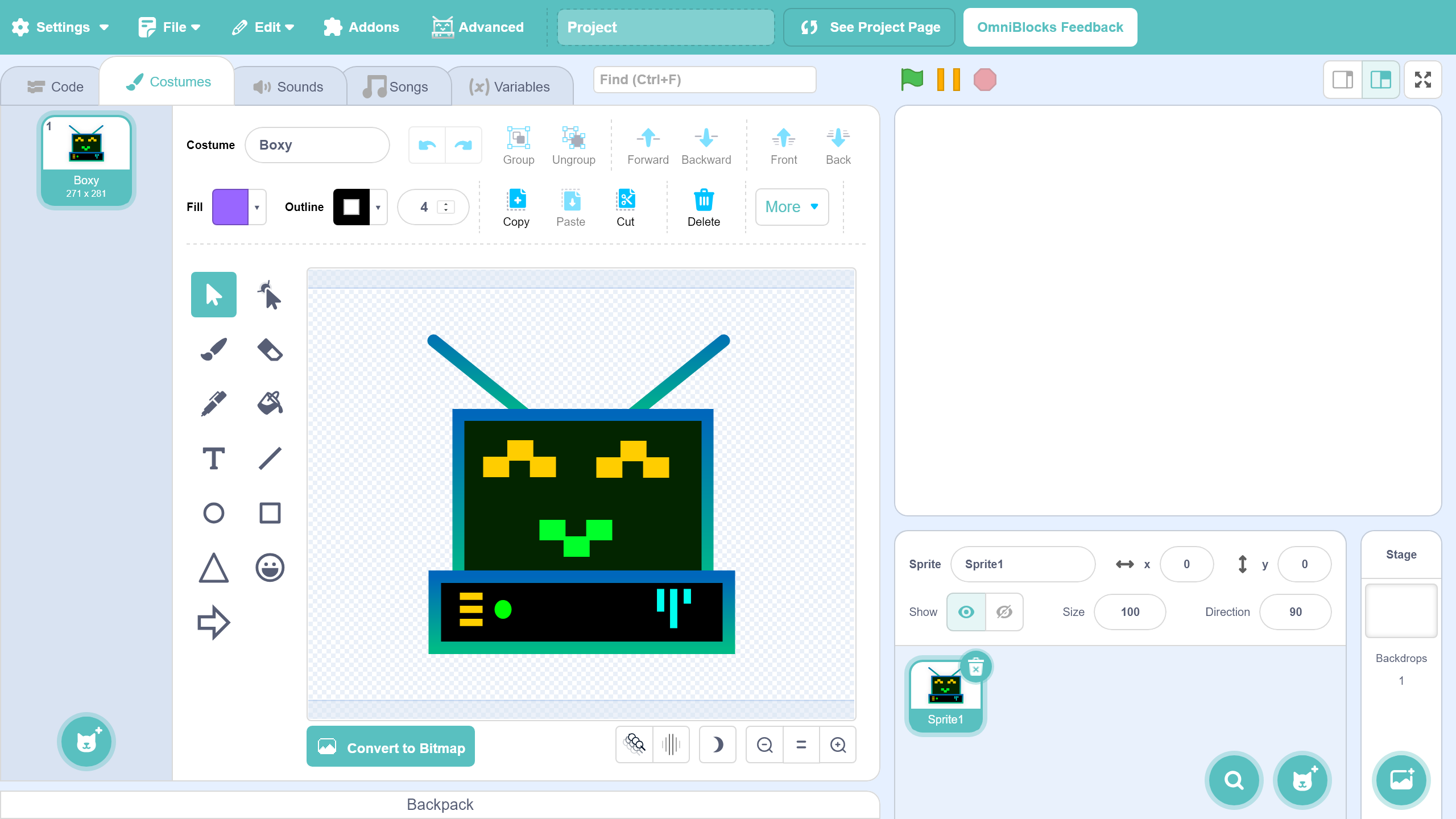Open the Fill color dropdown arrow
Screen dimensions: 1456x819
[x=257, y=208]
